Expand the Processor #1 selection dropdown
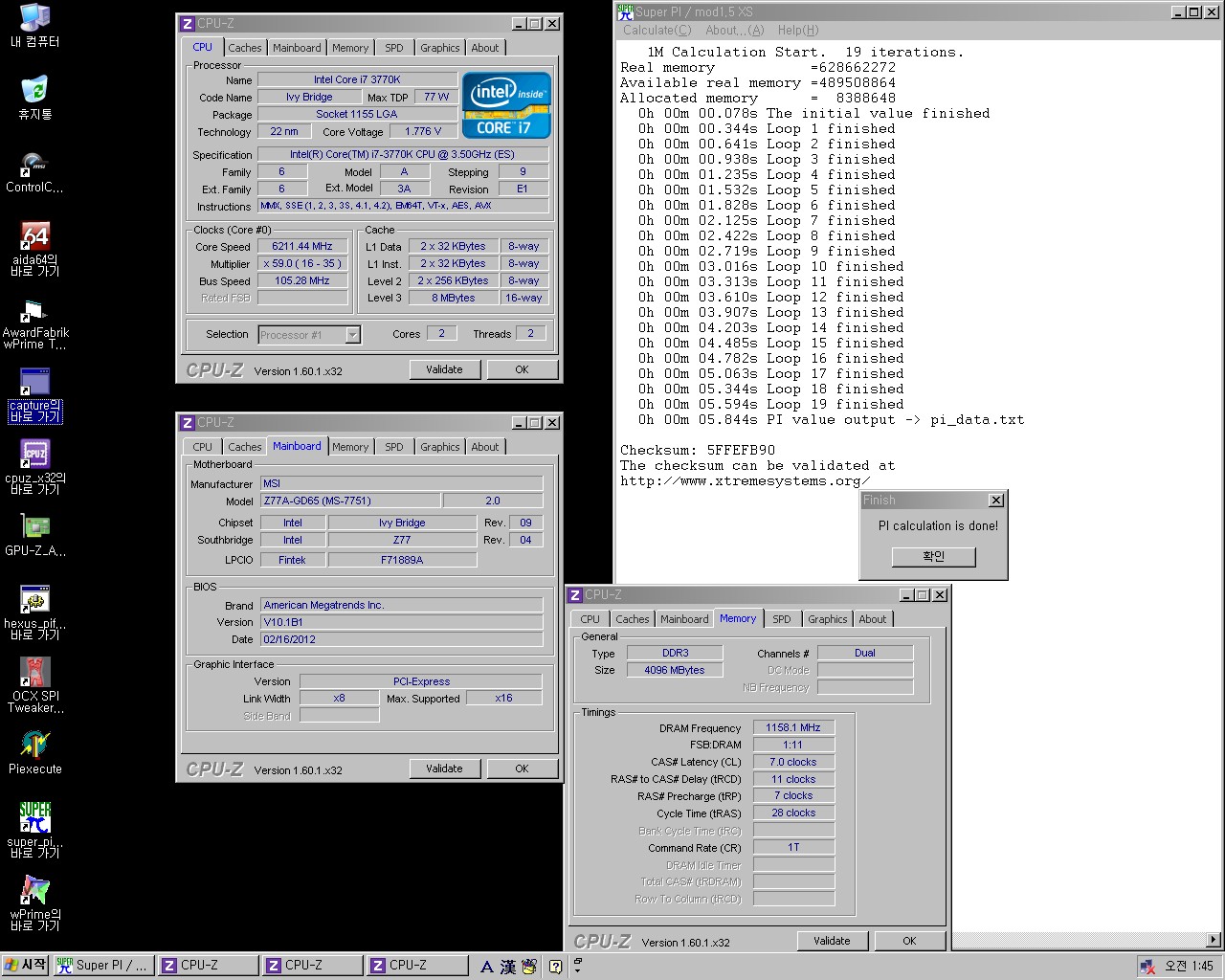This screenshot has height=980, width=1225. [352, 335]
